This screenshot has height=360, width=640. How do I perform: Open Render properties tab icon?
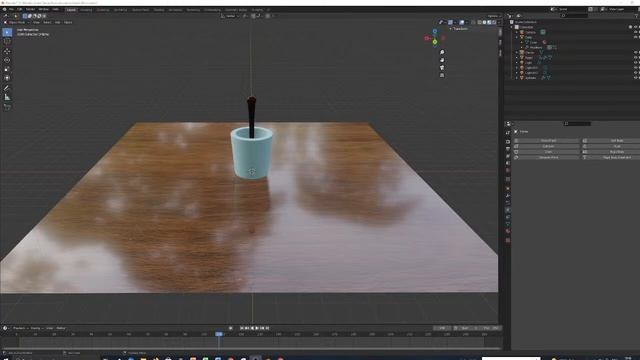pos(508,142)
